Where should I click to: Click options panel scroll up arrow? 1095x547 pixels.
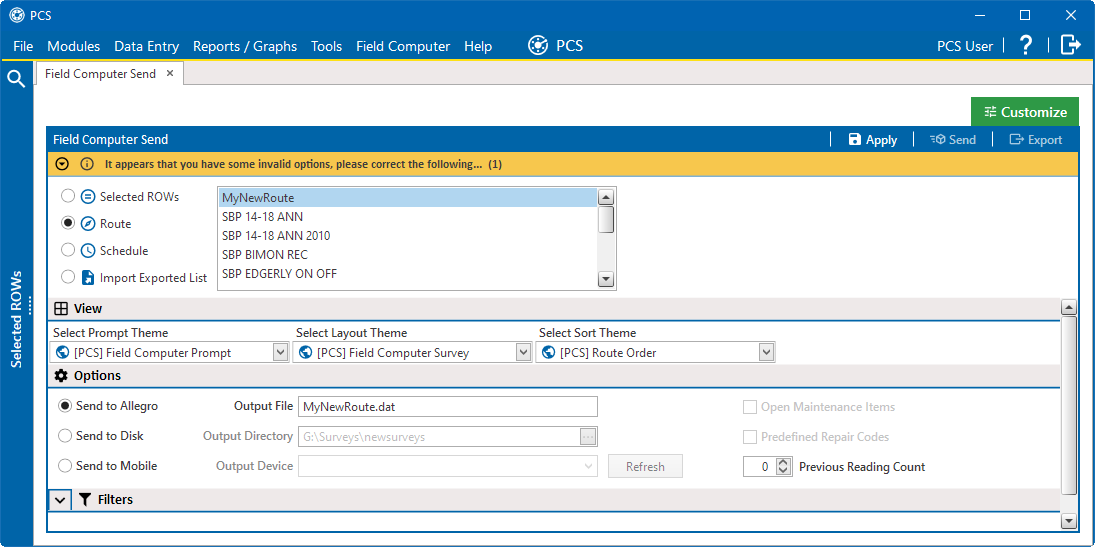1068,307
